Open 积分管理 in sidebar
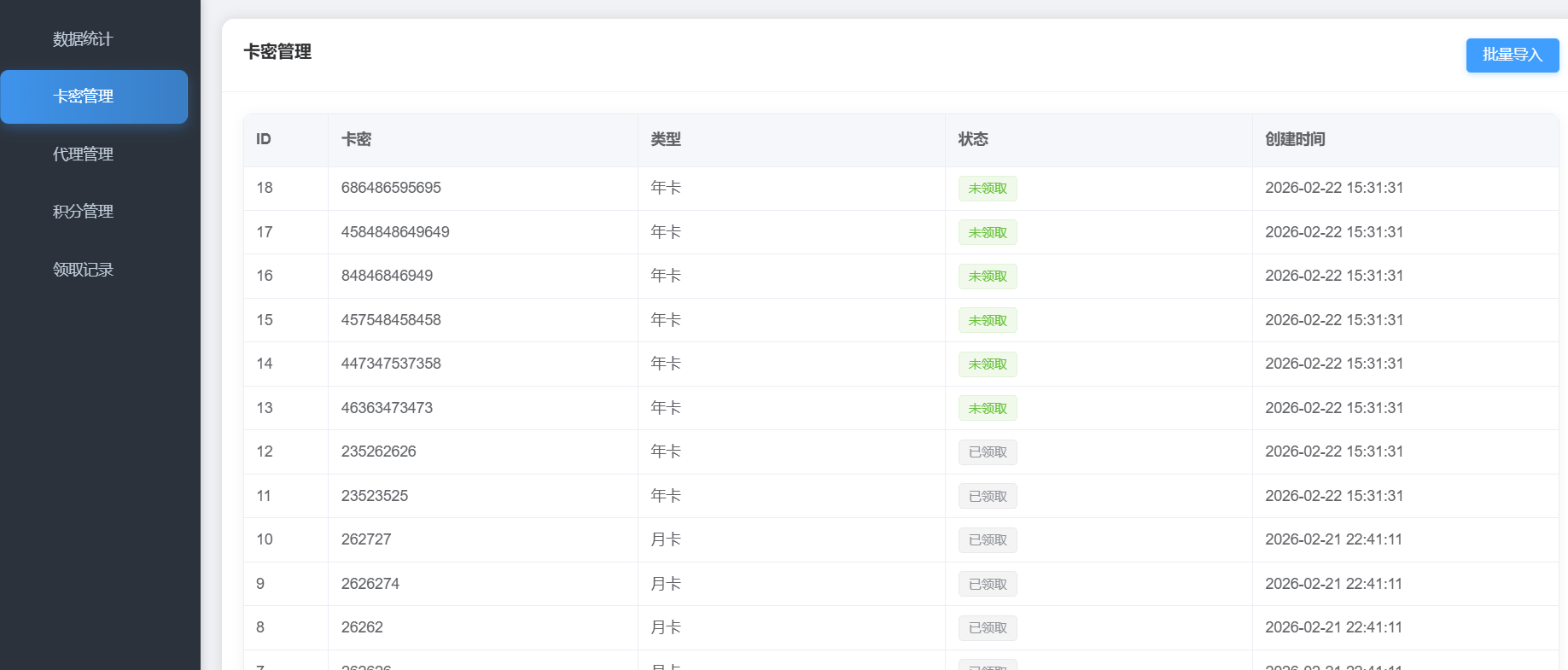The image size is (1568, 670). point(83,212)
